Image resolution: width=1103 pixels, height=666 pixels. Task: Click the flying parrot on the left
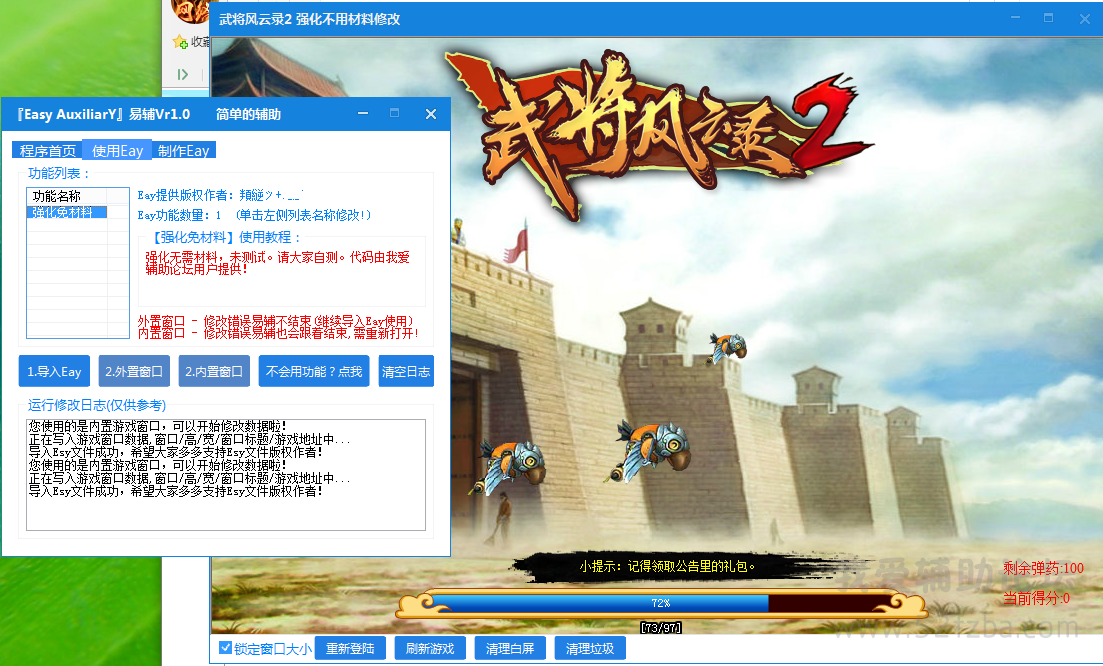click(x=508, y=467)
